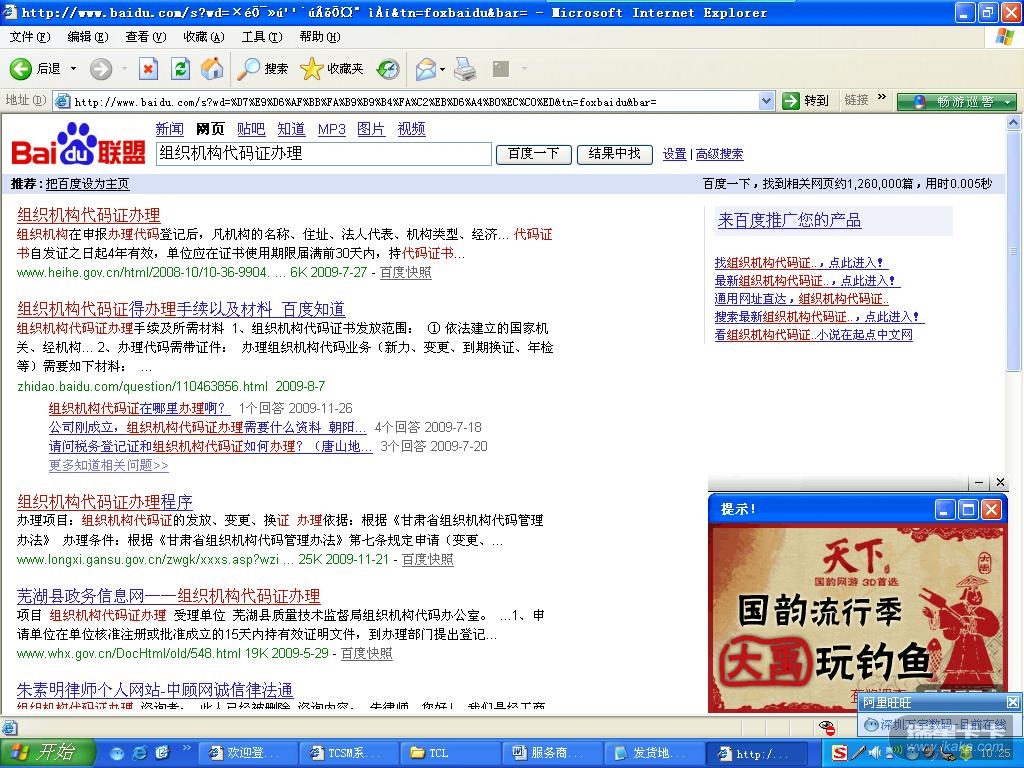Viewport: 1024px width, 768px height.
Task: Click the Baidu search input field
Action: click(324, 154)
